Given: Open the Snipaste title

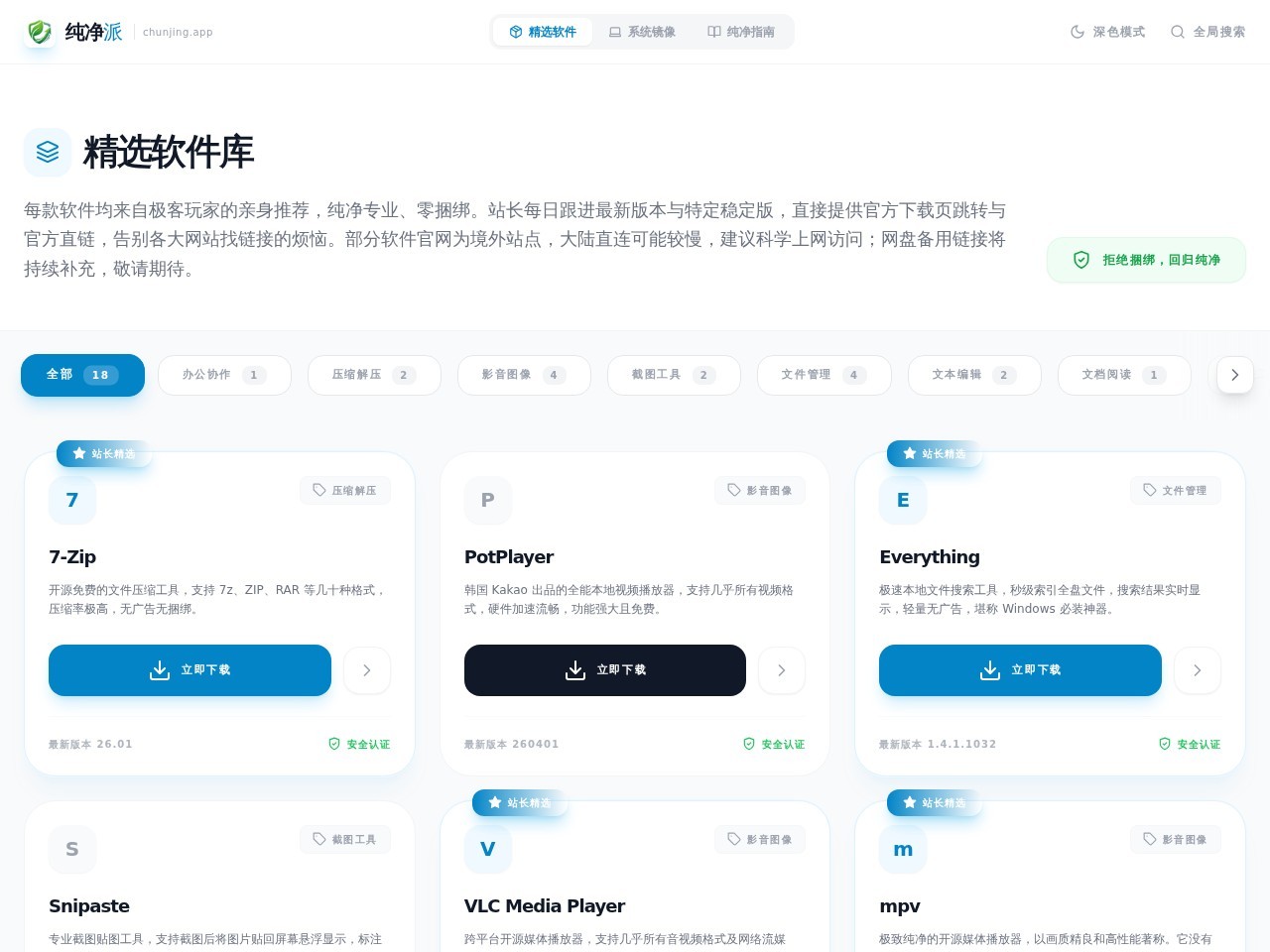Looking at the screenshot, I should click(x=89, y=906).
